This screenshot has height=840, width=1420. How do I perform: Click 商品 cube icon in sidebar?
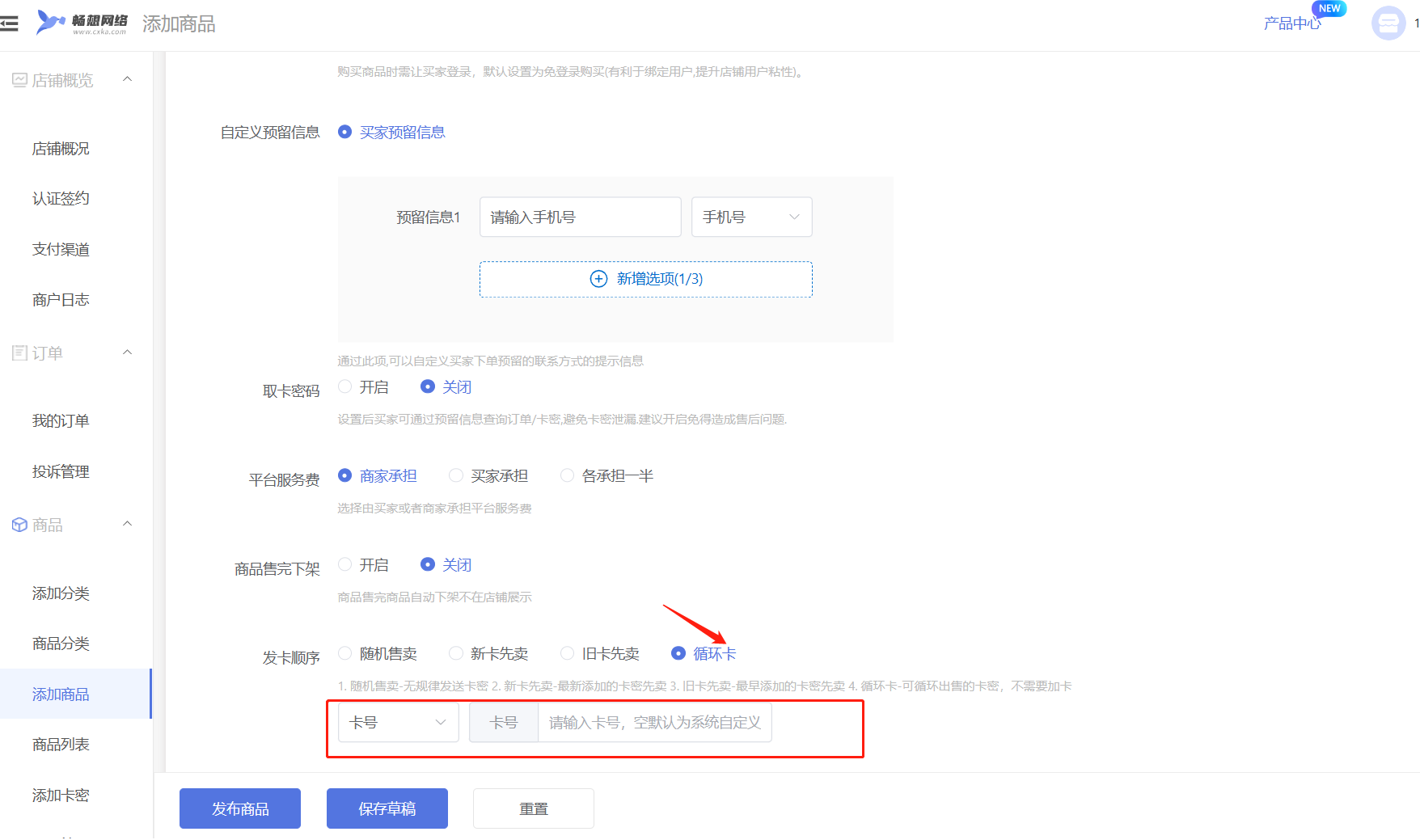pyautogui.click(x=19, y=525)
